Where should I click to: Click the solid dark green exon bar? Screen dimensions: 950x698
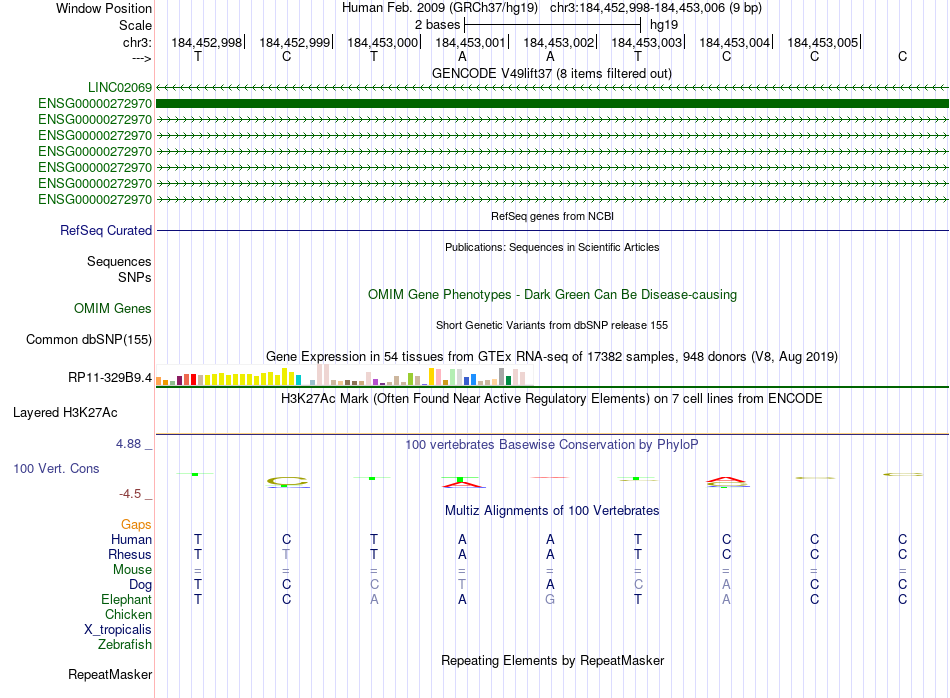(552, 104)
